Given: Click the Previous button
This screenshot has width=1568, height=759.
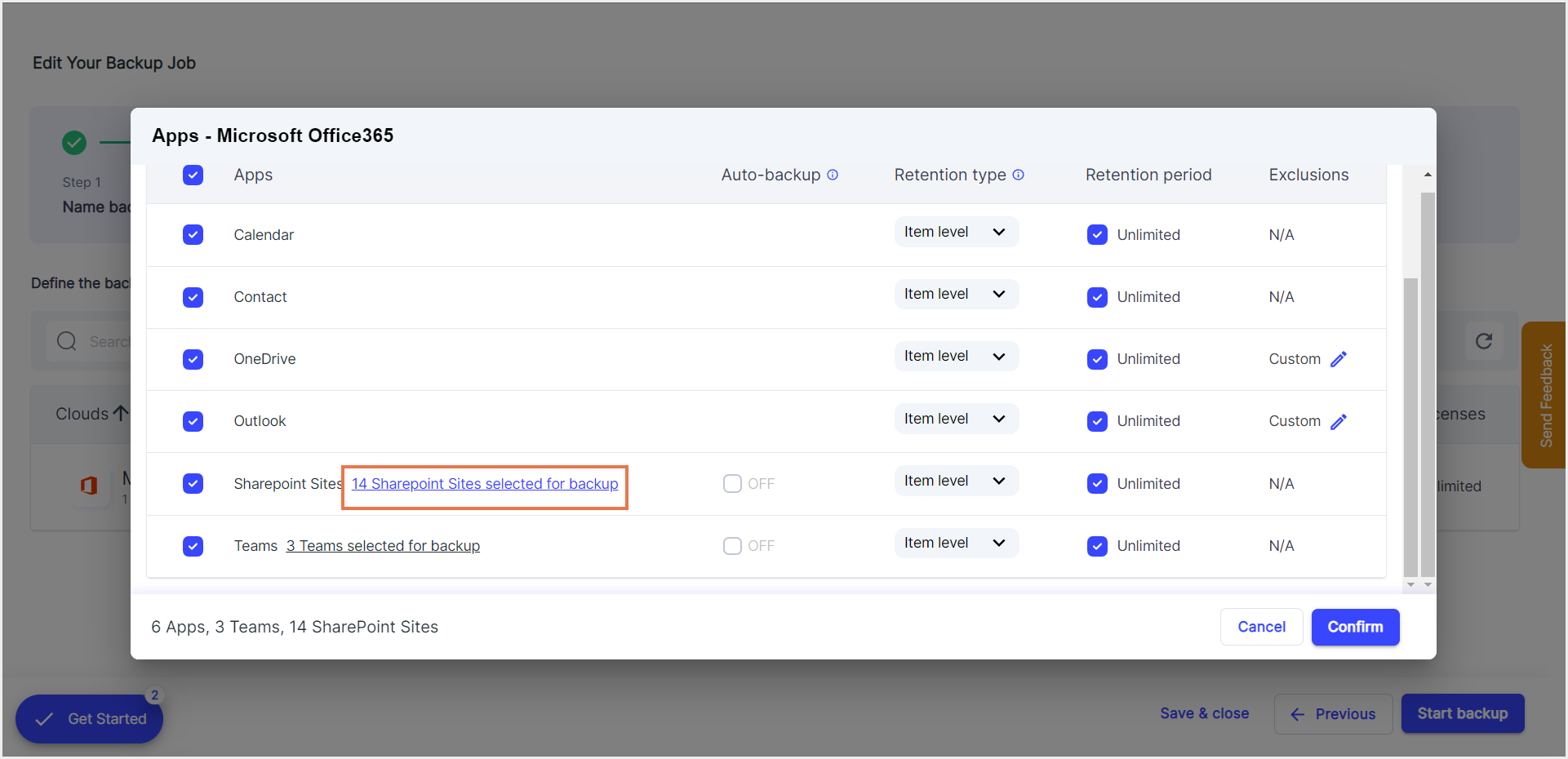Looking at the screenshot, I should [x=1334, y=714].
